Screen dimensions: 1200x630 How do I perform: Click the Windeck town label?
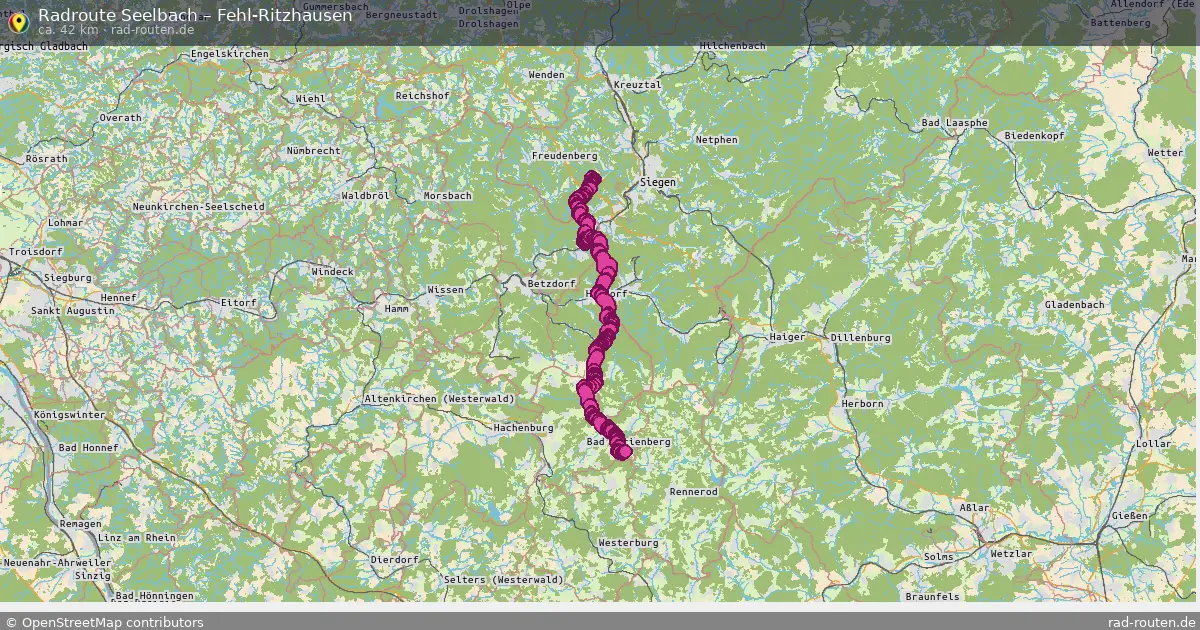coord(332,272)
